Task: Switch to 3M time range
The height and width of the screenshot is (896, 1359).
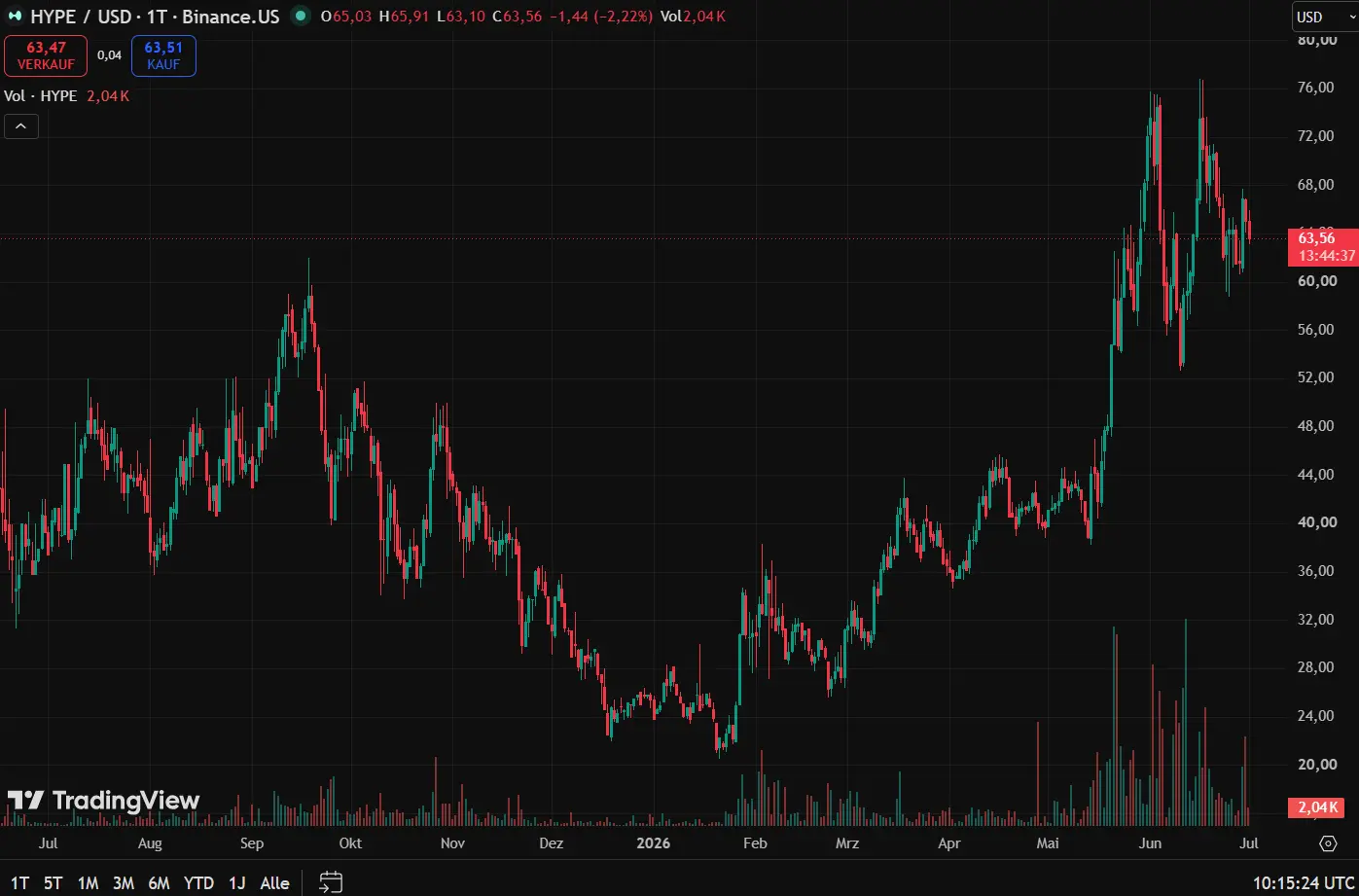Action: pos(123,883)
